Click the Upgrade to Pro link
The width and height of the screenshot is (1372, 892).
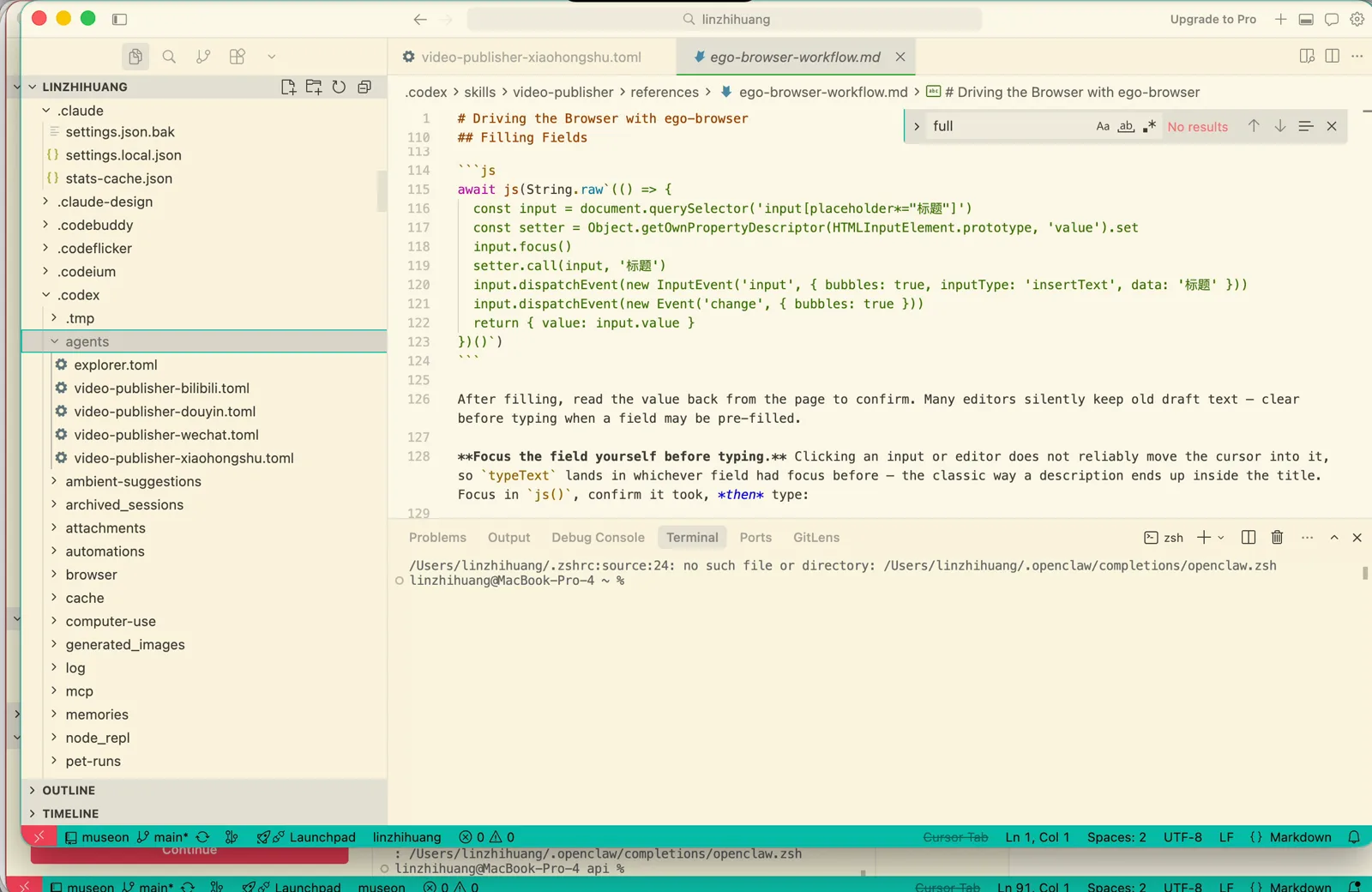1213,19
